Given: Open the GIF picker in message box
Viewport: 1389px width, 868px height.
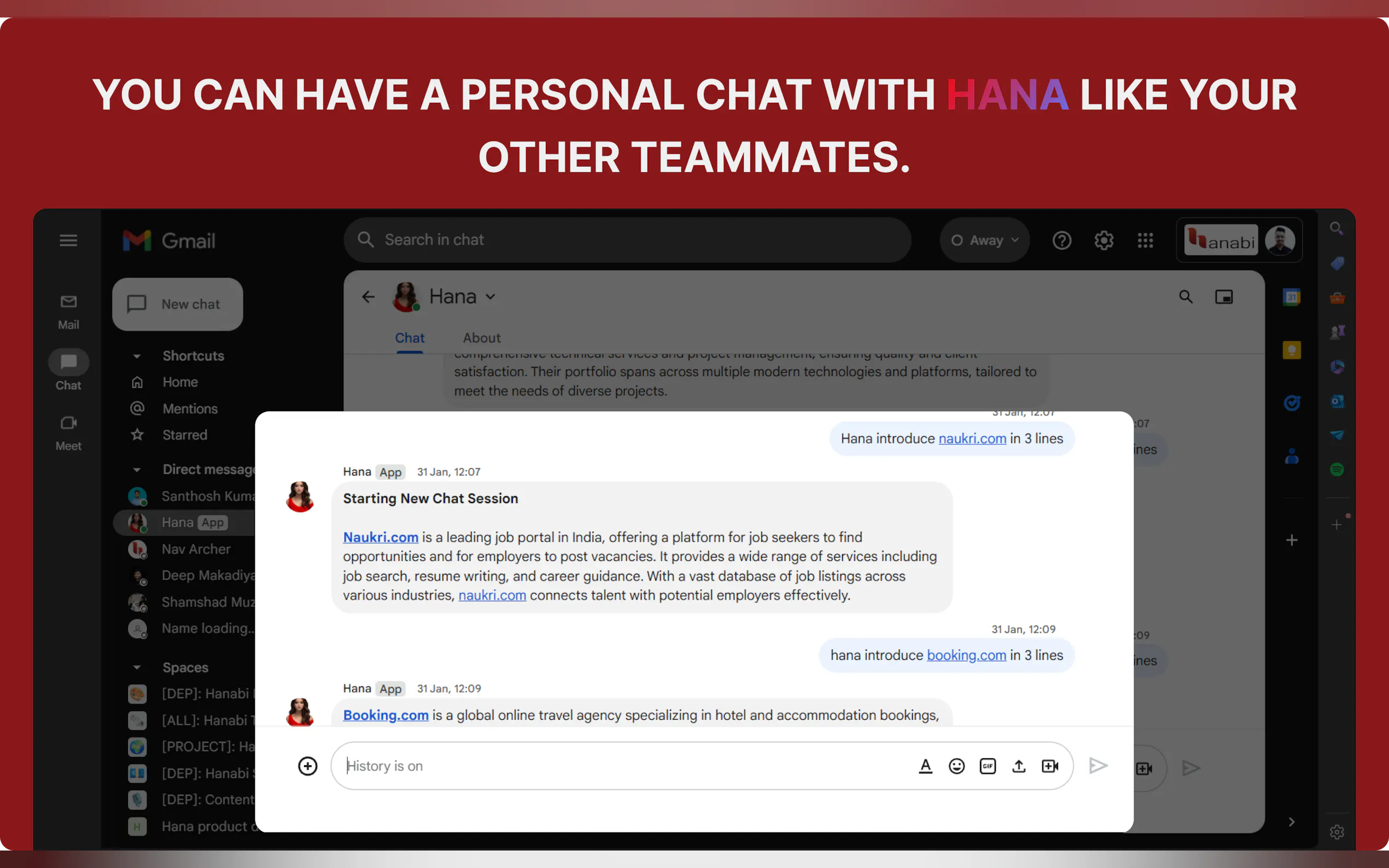Looking at the screenshot, I should tap(987, 766).
